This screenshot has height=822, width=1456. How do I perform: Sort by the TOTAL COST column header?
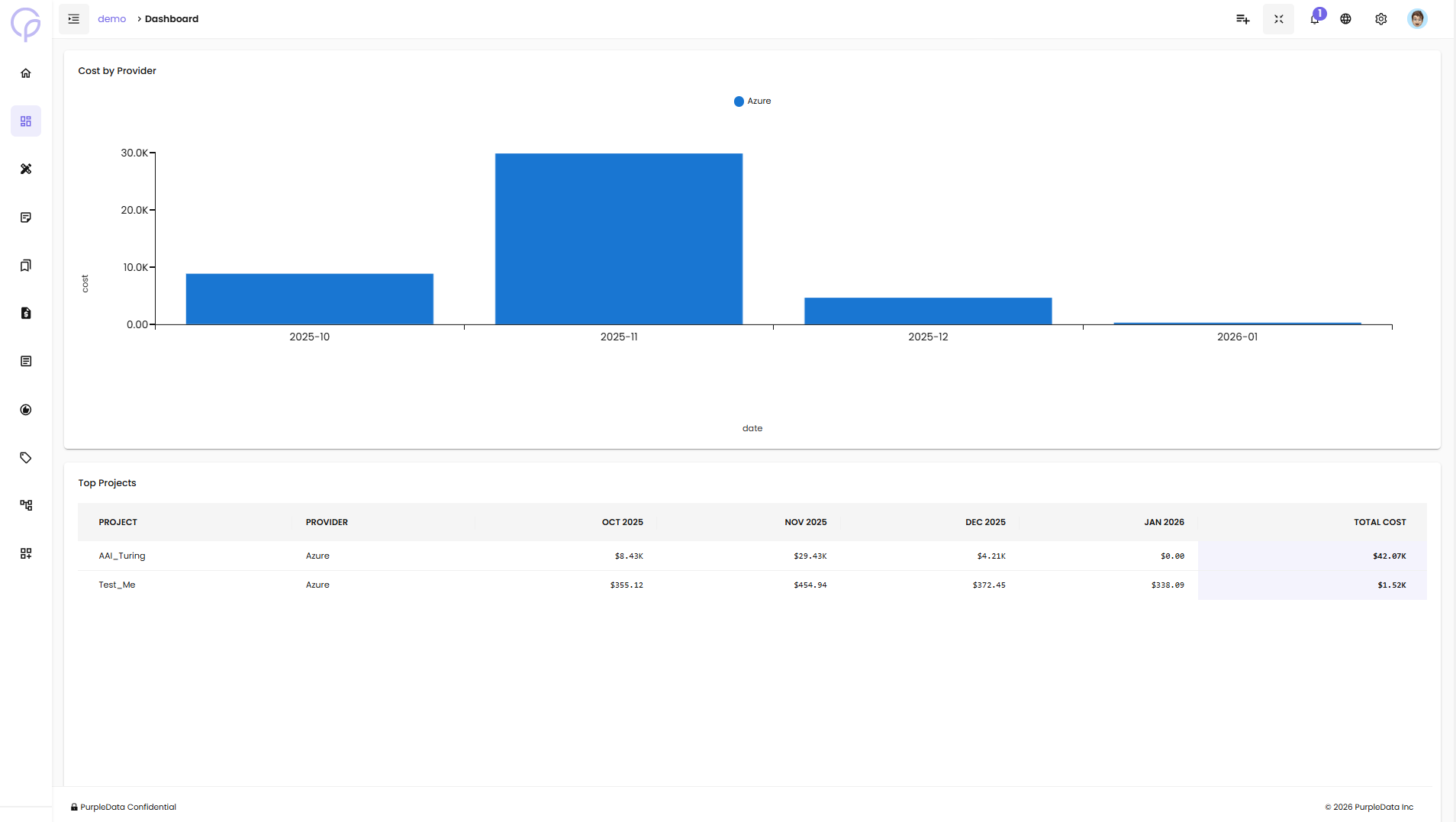tap(1379, 522)
